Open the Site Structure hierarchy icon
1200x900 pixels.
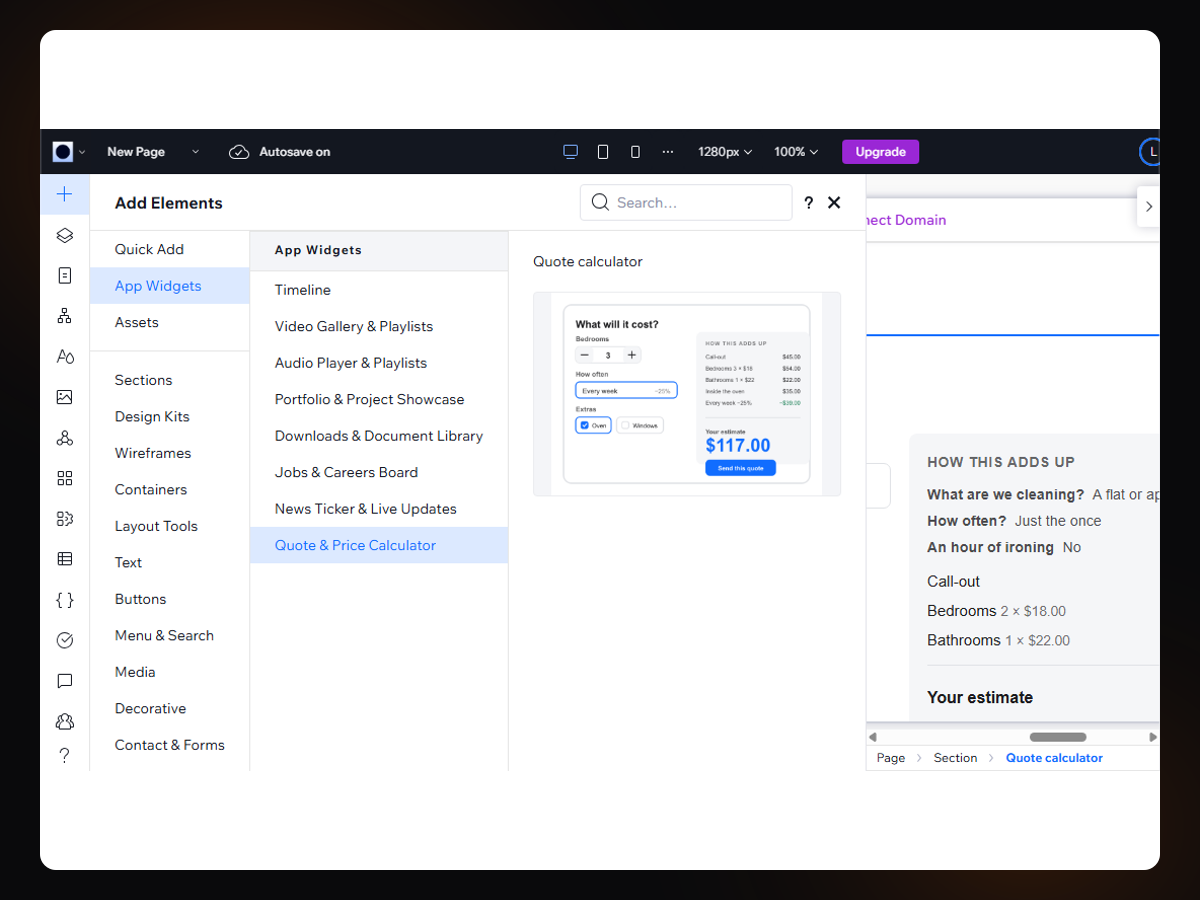[x=65, y=316]
